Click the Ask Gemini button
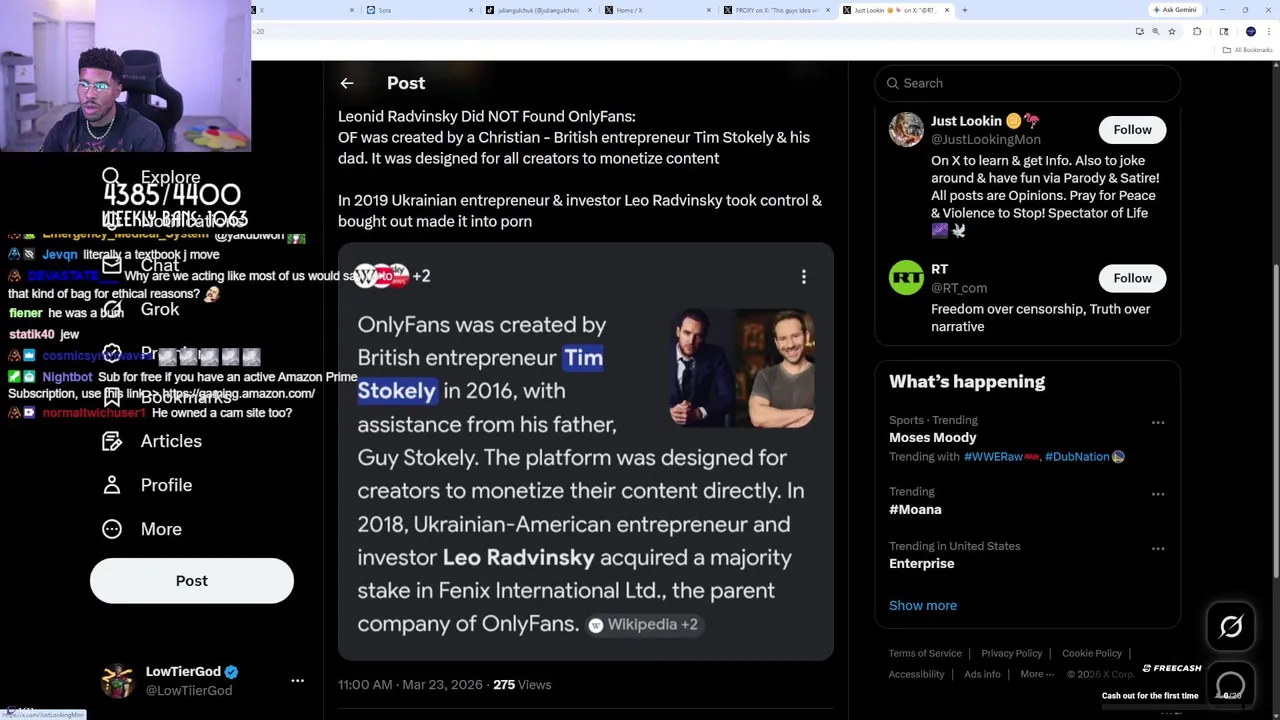 [x=1174, y=10]
